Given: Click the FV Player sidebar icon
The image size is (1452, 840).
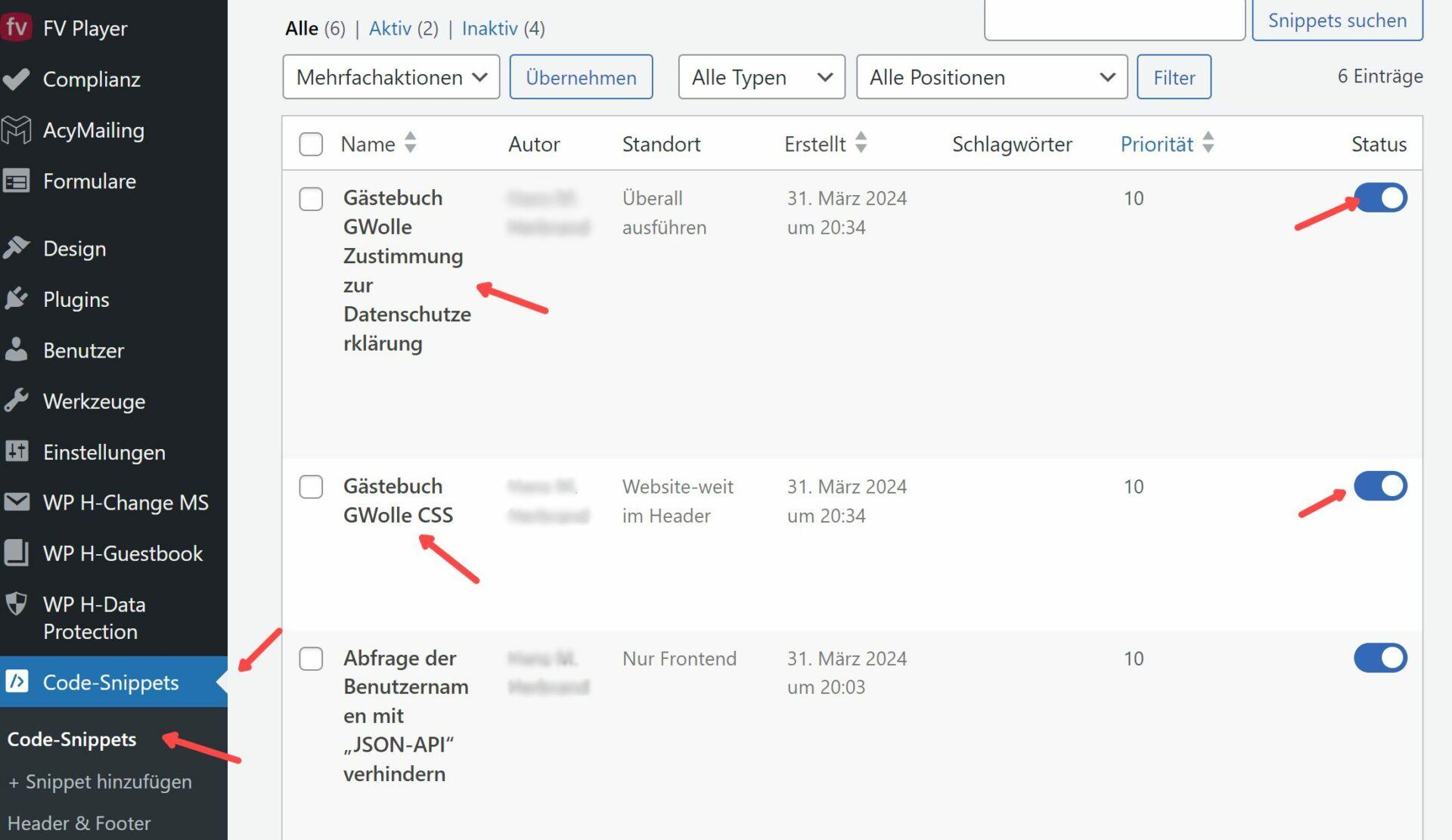Looking at the screenshot, I should pos(16,28).
